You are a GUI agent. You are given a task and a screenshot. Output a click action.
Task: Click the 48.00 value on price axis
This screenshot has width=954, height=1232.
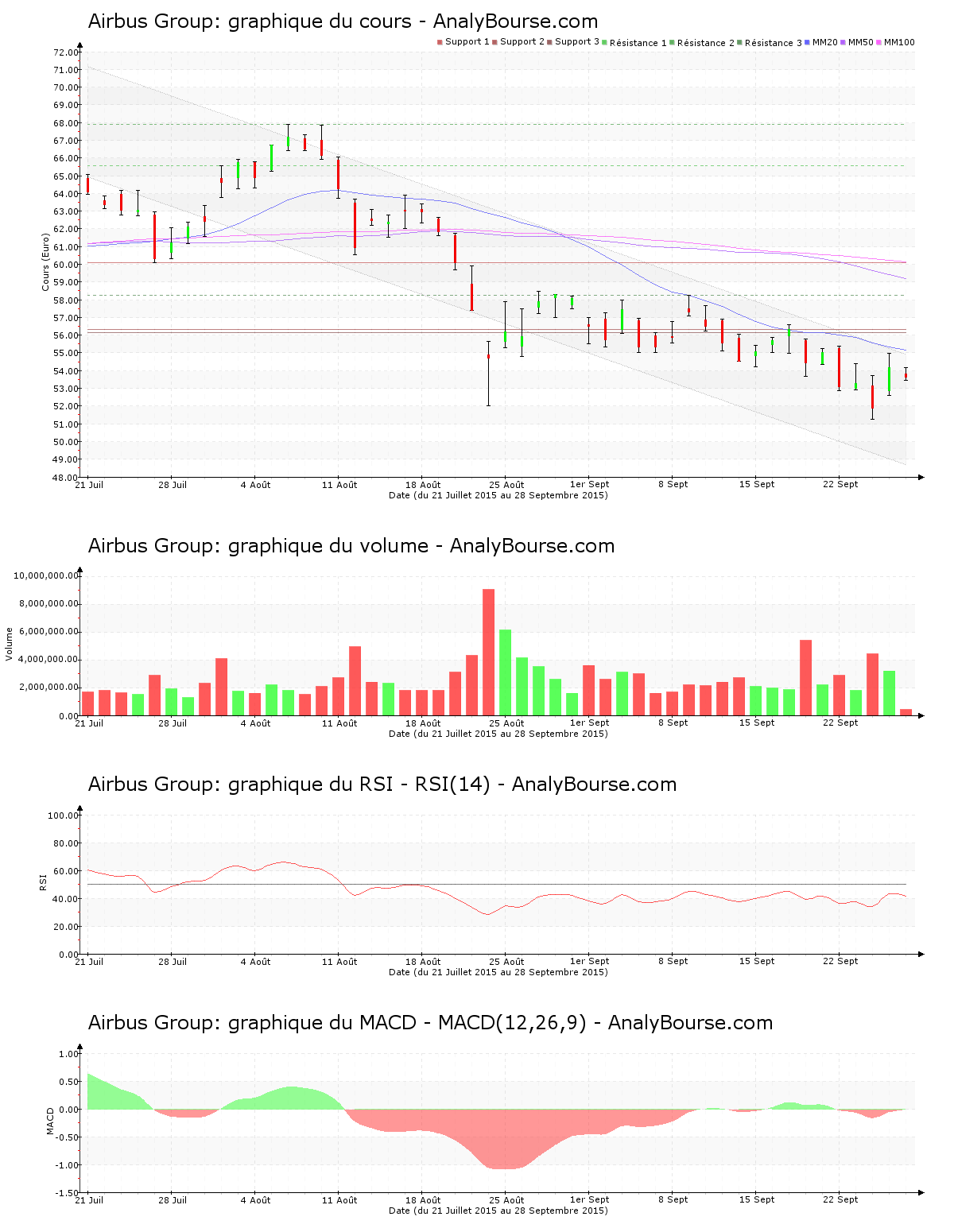(x=66, y=478)
